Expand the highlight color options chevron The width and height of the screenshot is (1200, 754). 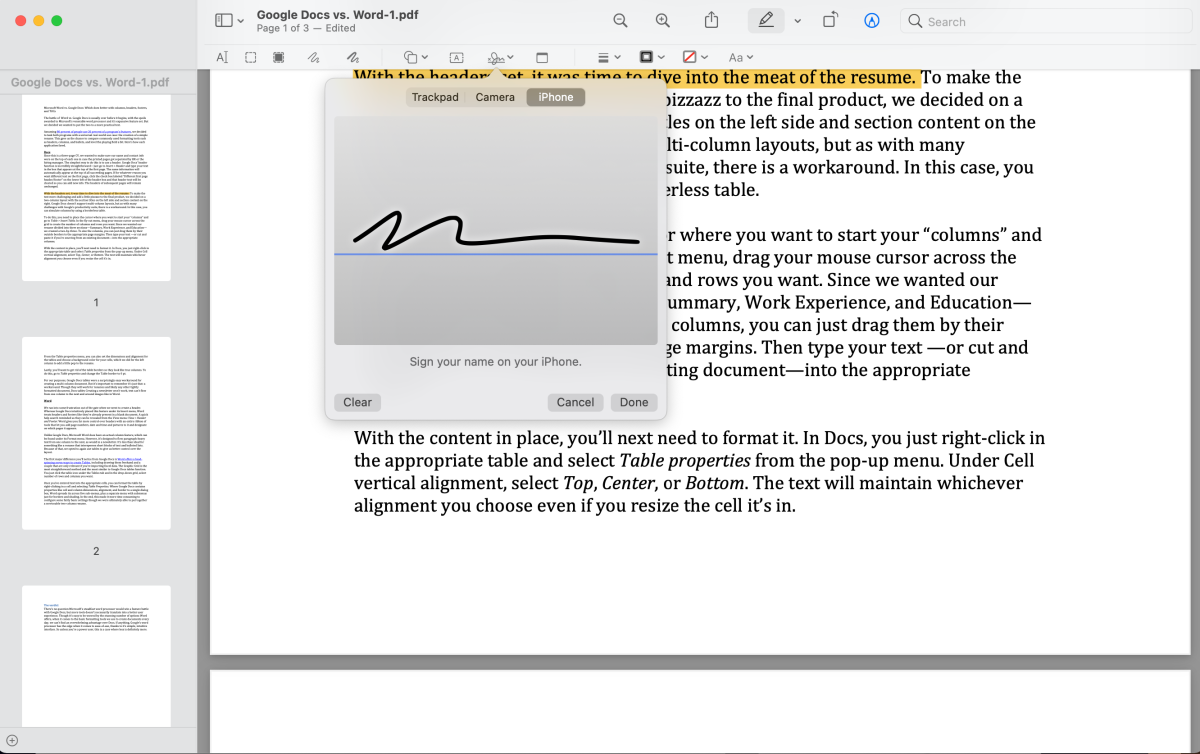click(797, 21)
